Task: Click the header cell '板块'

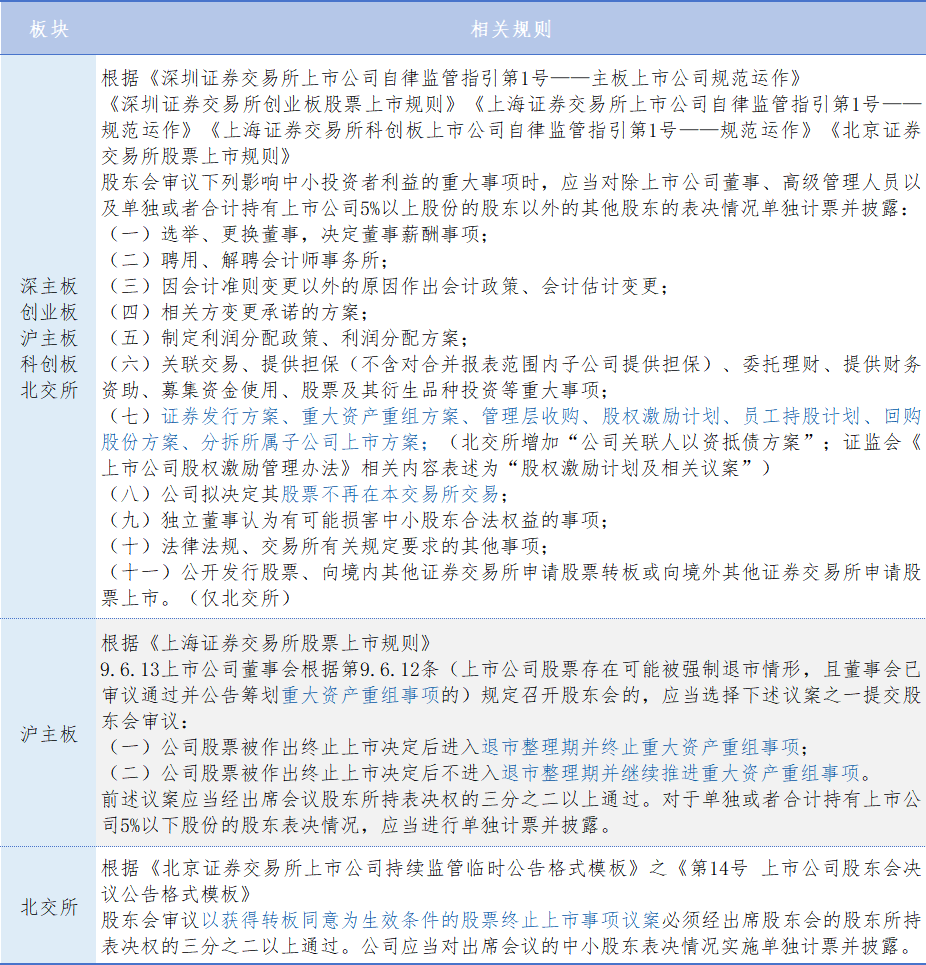Action: click(49, 29)
